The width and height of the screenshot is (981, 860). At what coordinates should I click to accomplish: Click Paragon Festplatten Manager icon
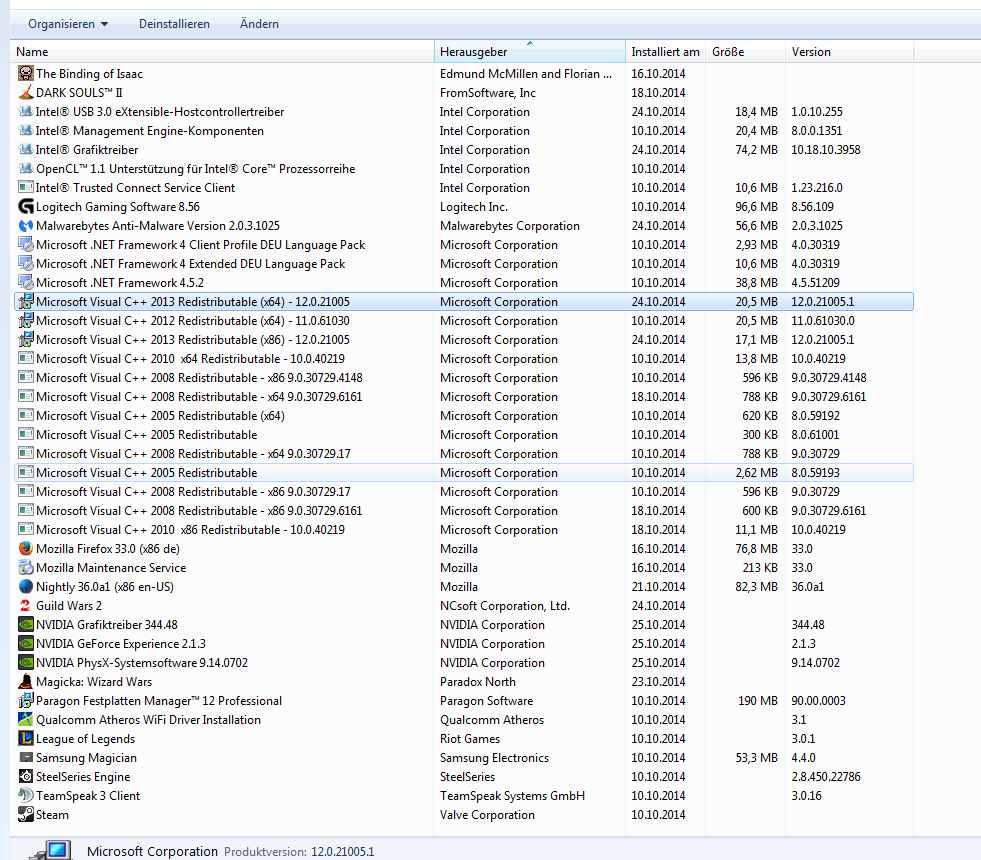coord(26,701)
